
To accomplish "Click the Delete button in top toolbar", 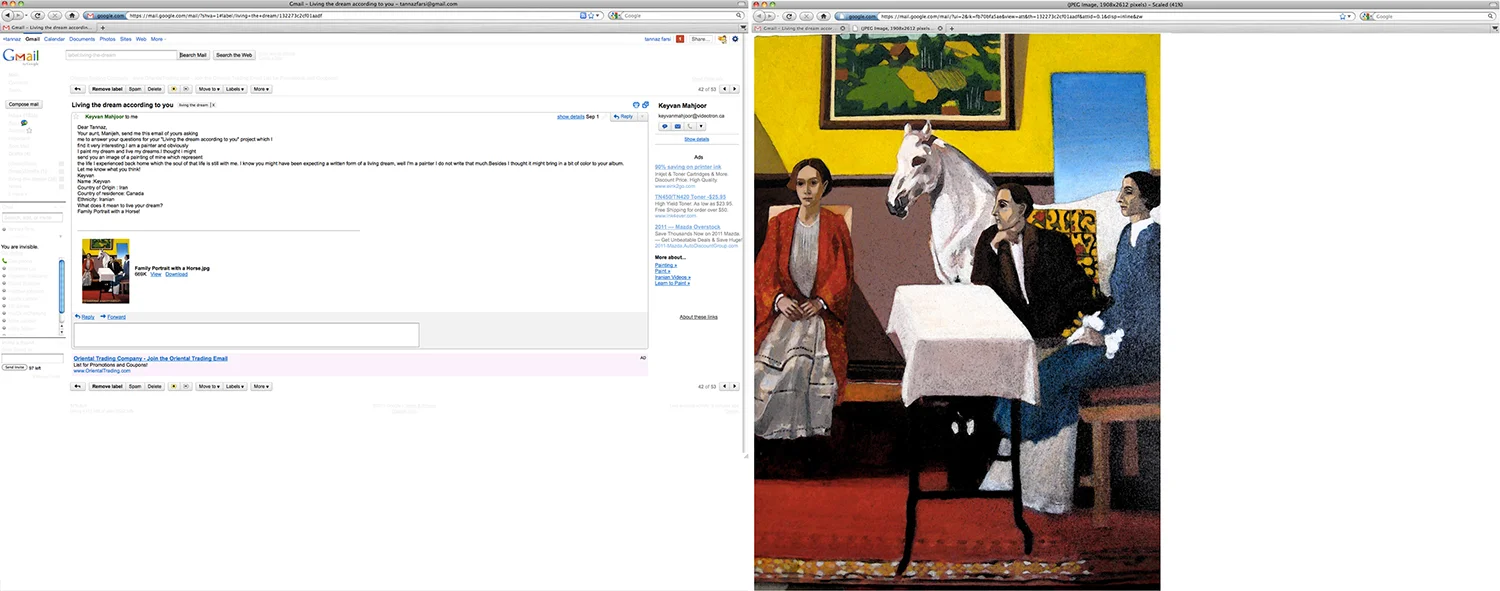I will (x=155, y=89).
